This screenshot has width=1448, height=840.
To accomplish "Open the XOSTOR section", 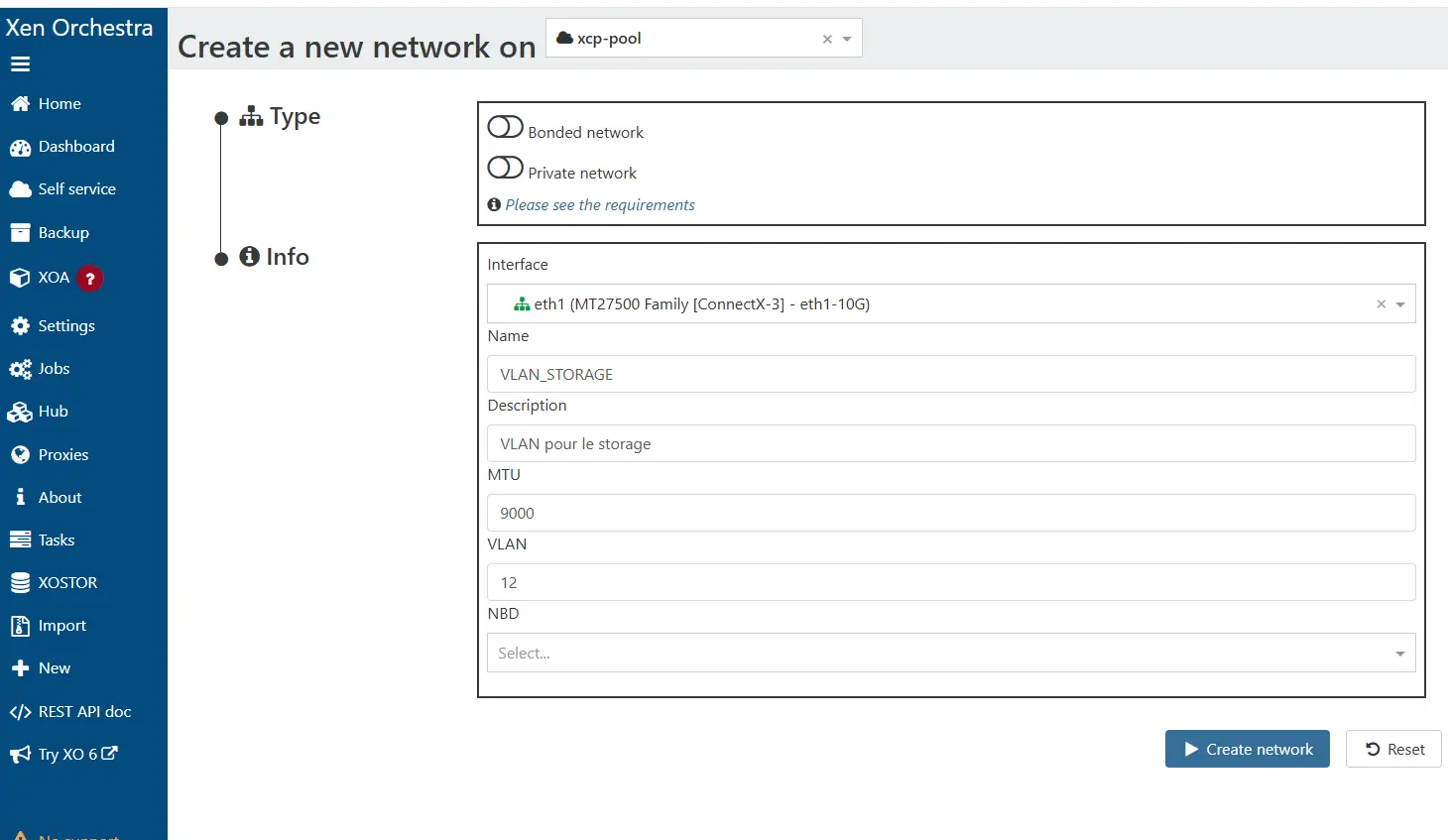I will coord(67,582).
